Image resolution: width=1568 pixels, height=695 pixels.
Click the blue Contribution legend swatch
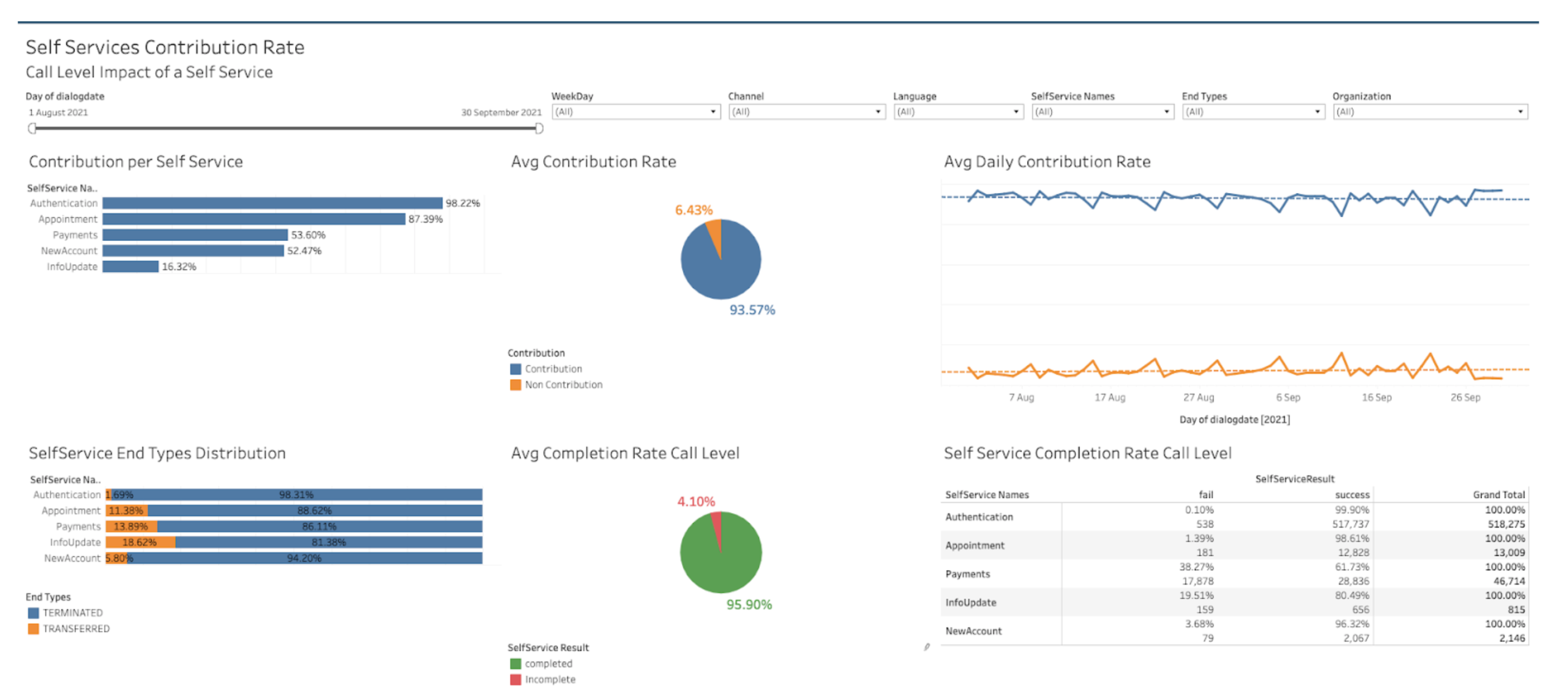(x=515, y=369)
